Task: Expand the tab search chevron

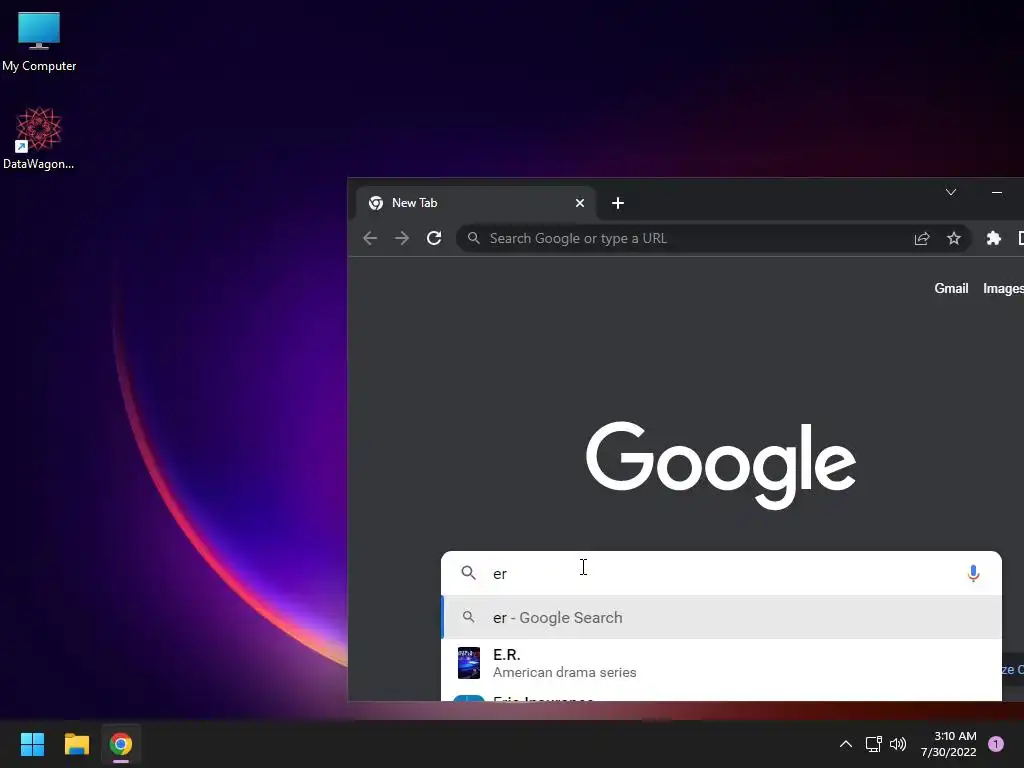Action: (951, 192)
